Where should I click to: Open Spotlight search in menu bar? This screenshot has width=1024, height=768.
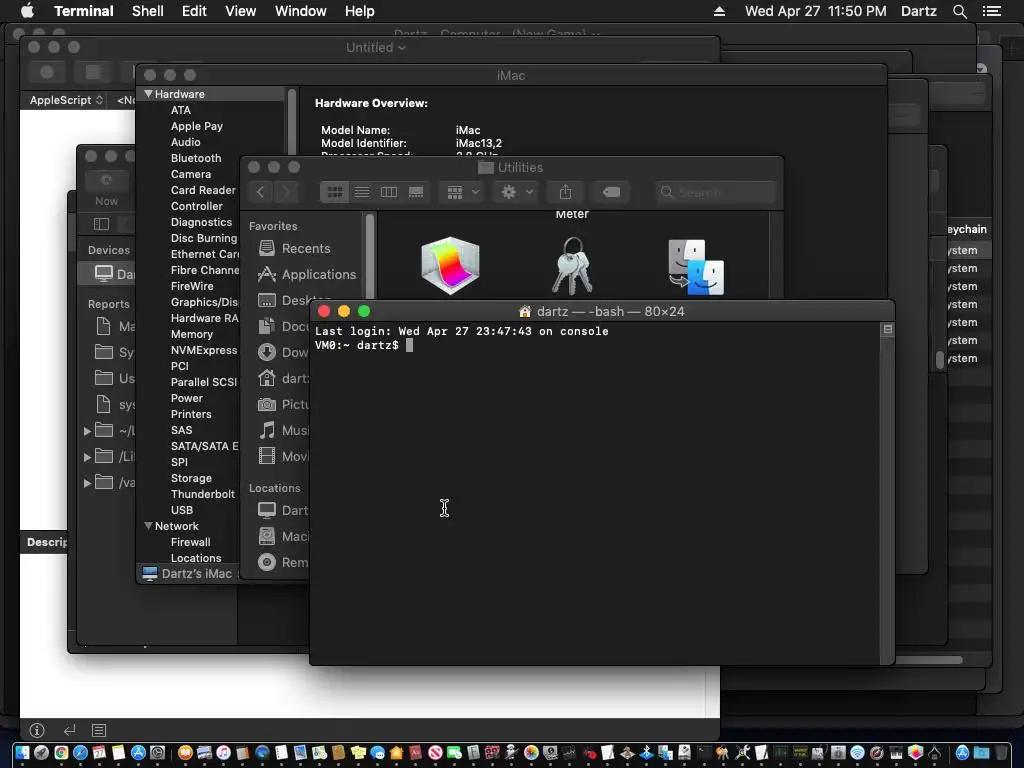point(960,11)
